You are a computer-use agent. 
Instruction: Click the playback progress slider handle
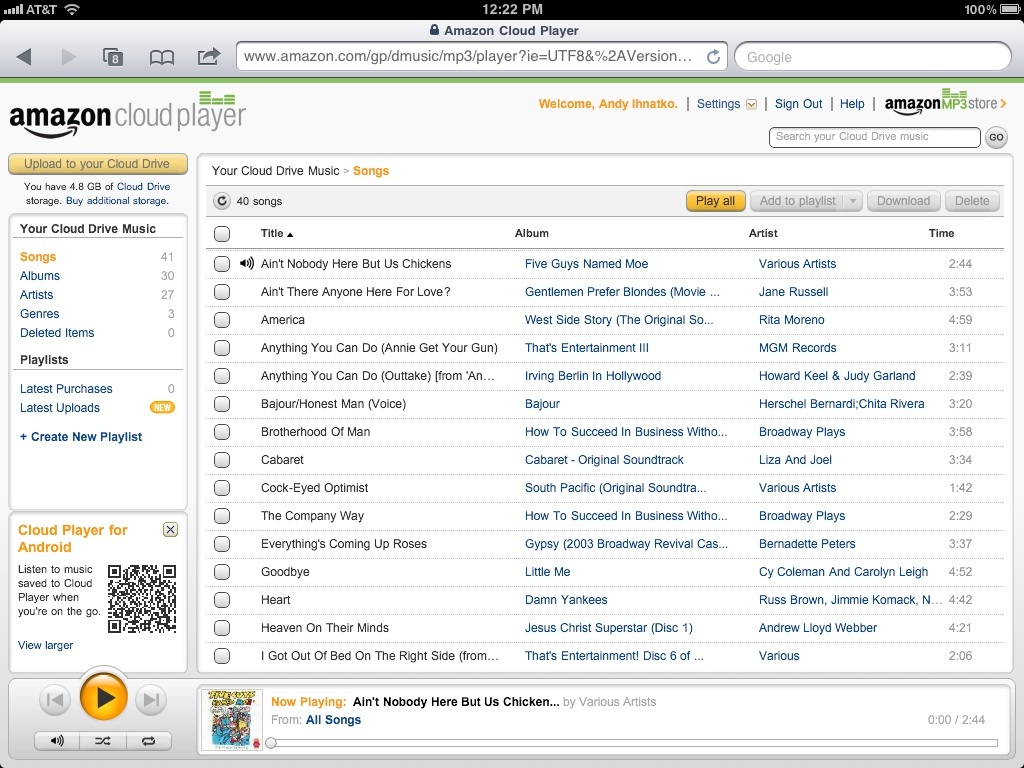[x=271, y=743]
